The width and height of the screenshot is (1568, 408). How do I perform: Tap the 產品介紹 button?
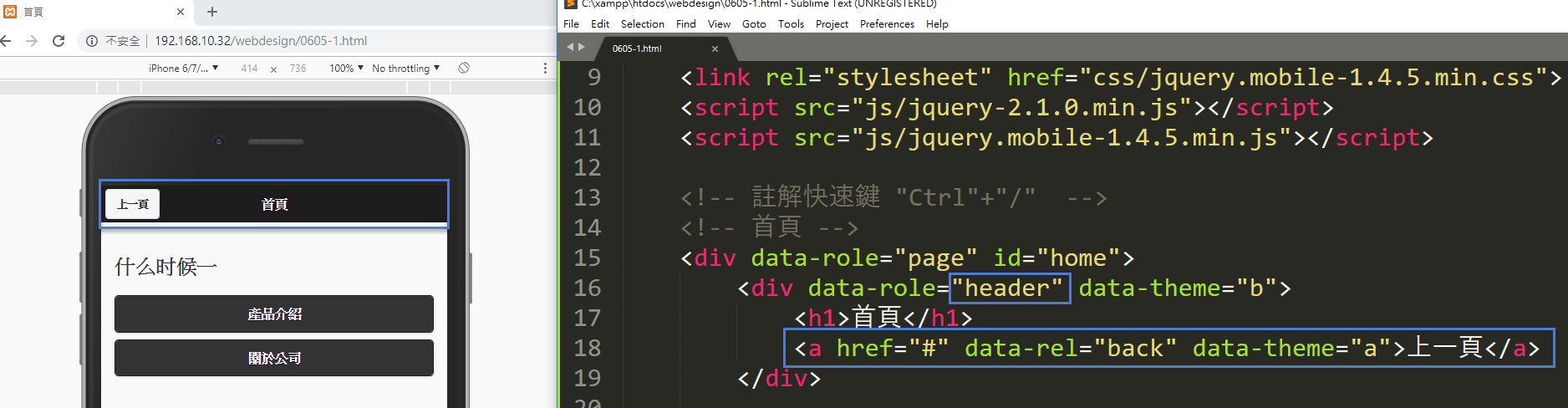(274, 314)
